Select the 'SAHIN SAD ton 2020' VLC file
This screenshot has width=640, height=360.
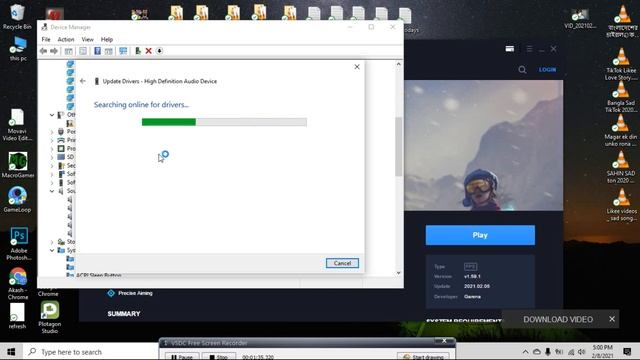621,167
